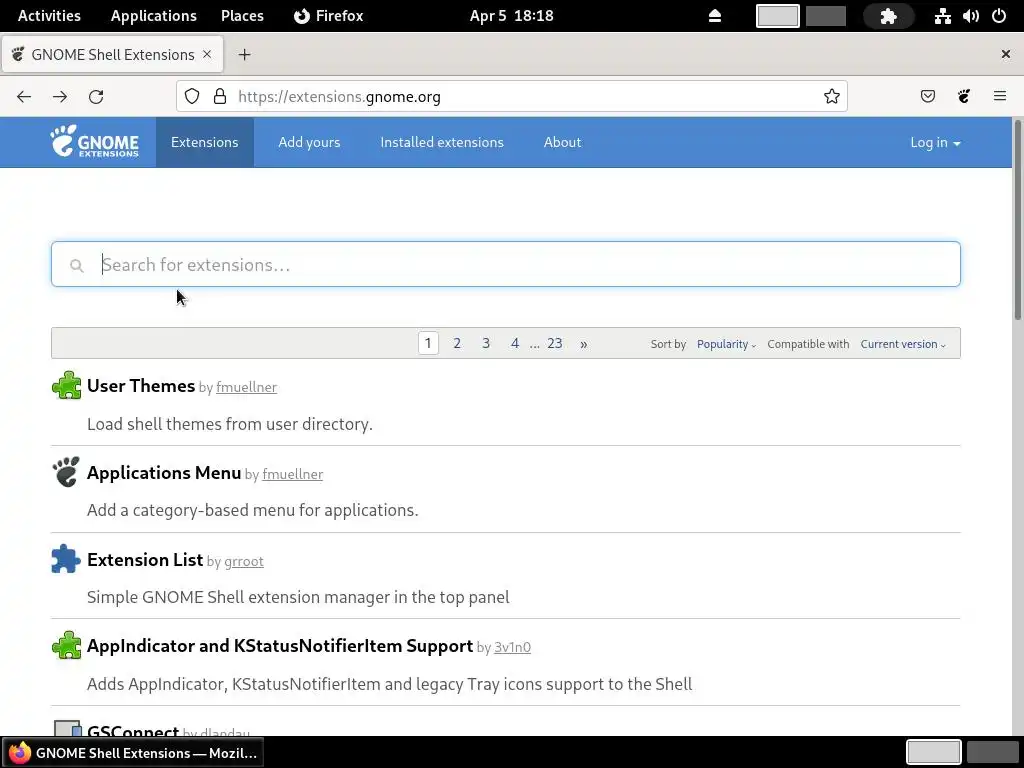
Task: Click the User Themes puzzle icon
Action: pos(66,385)
